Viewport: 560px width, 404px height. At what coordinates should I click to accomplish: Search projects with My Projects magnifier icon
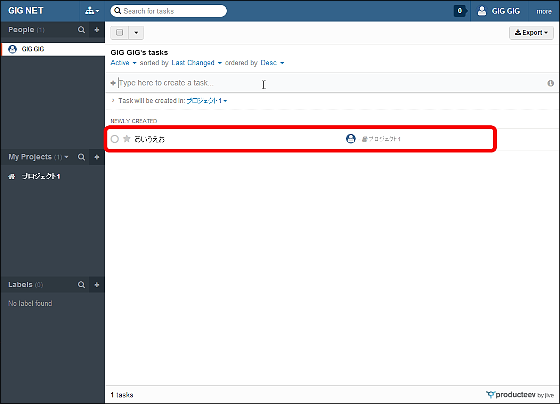click(81, 157)
